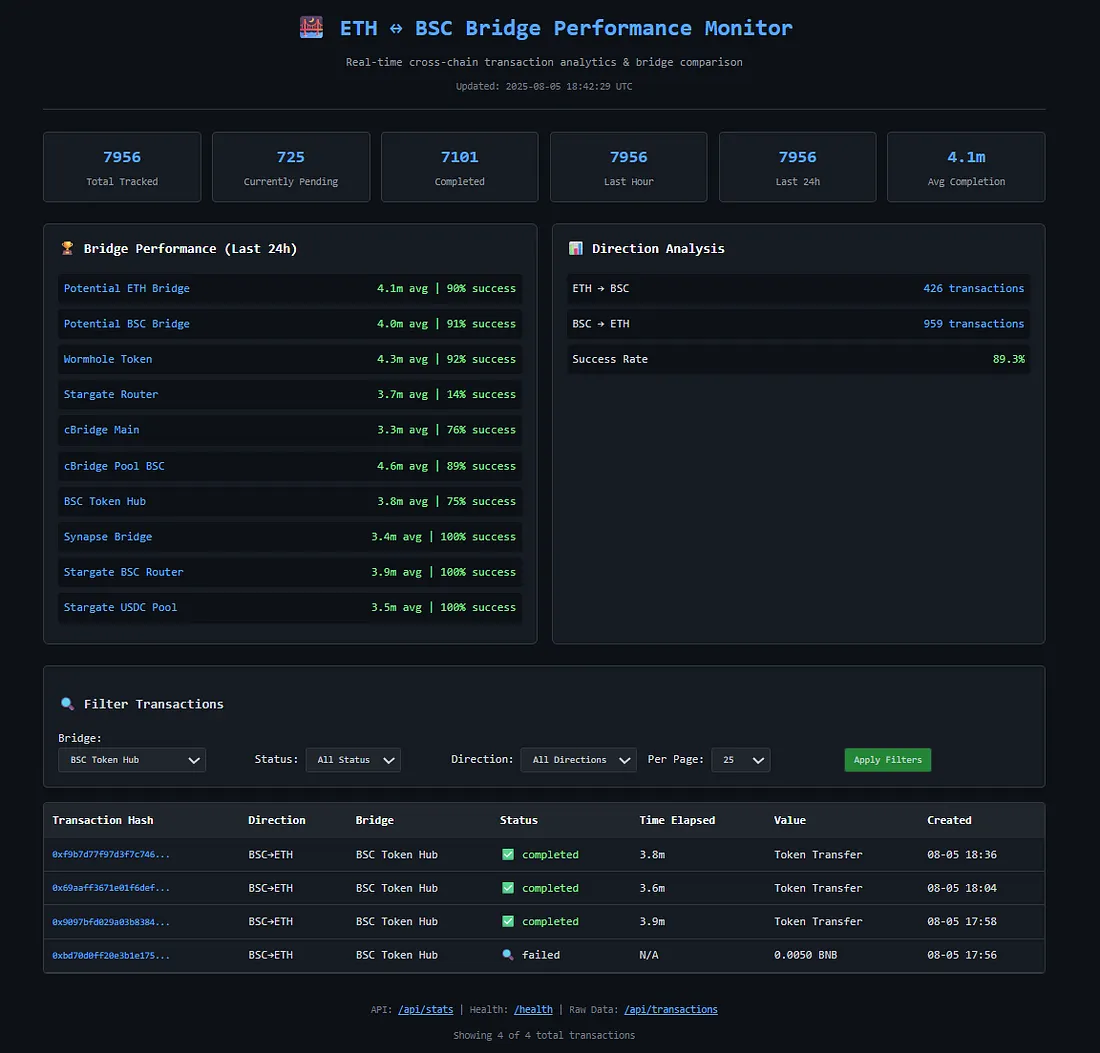The height and width of the screenshot is (1053, 1100).
Task: Change the Per Page dropdown value
Action: tap(741, 760)
